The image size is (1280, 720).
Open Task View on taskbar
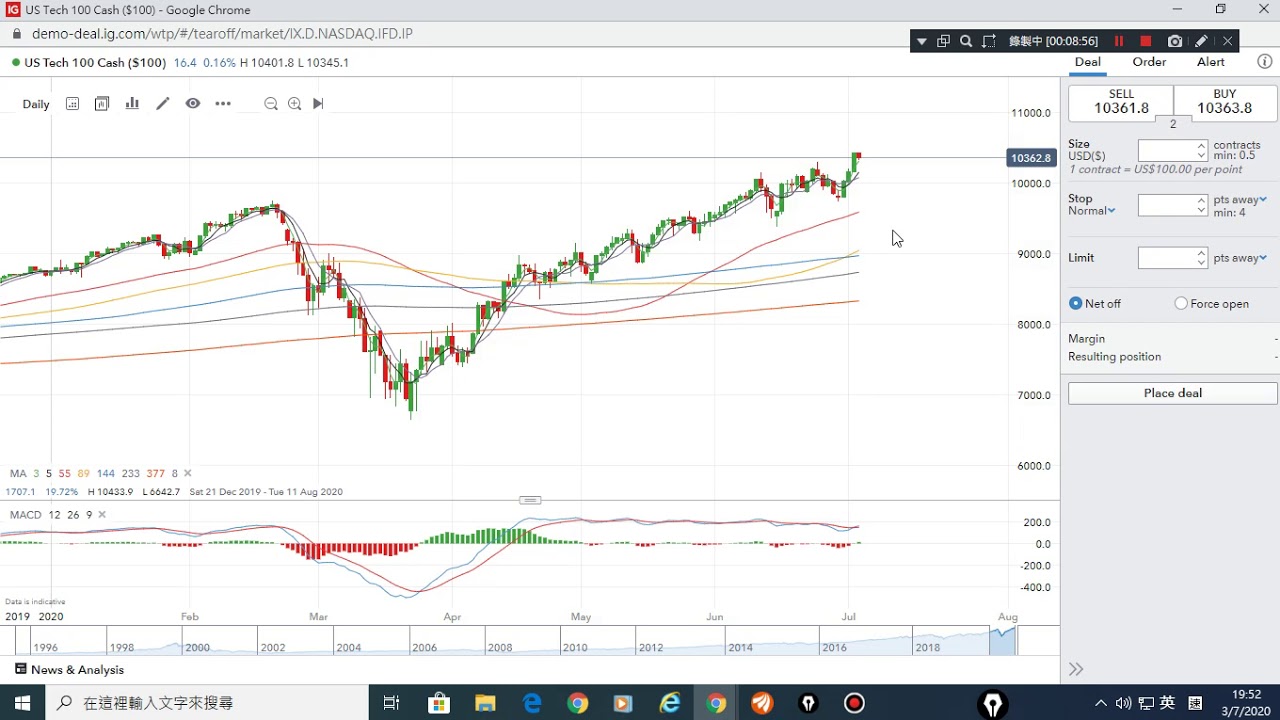coord(392,703)
